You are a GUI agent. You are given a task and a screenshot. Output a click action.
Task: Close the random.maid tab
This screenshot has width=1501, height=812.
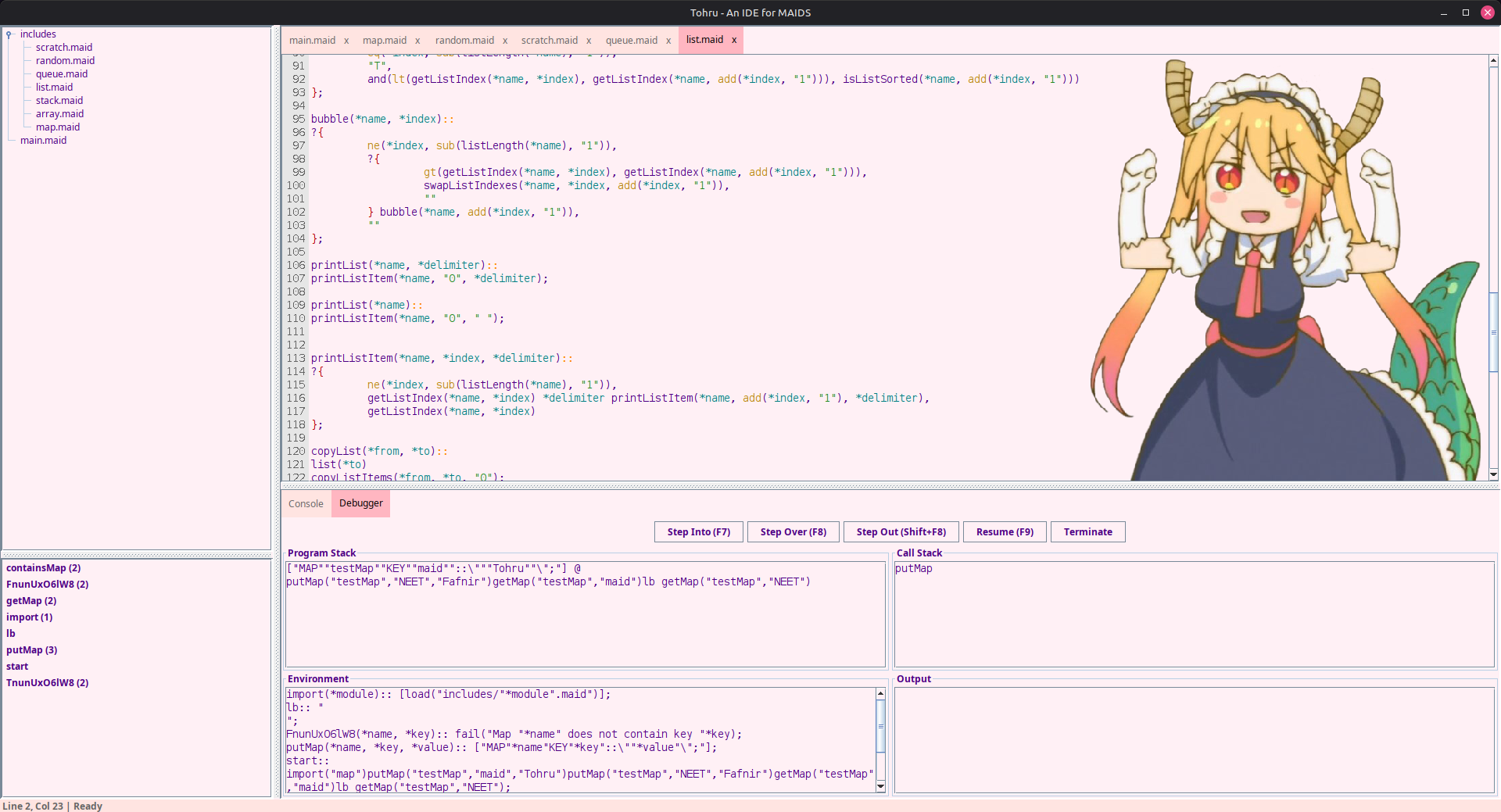pos(505,41)
